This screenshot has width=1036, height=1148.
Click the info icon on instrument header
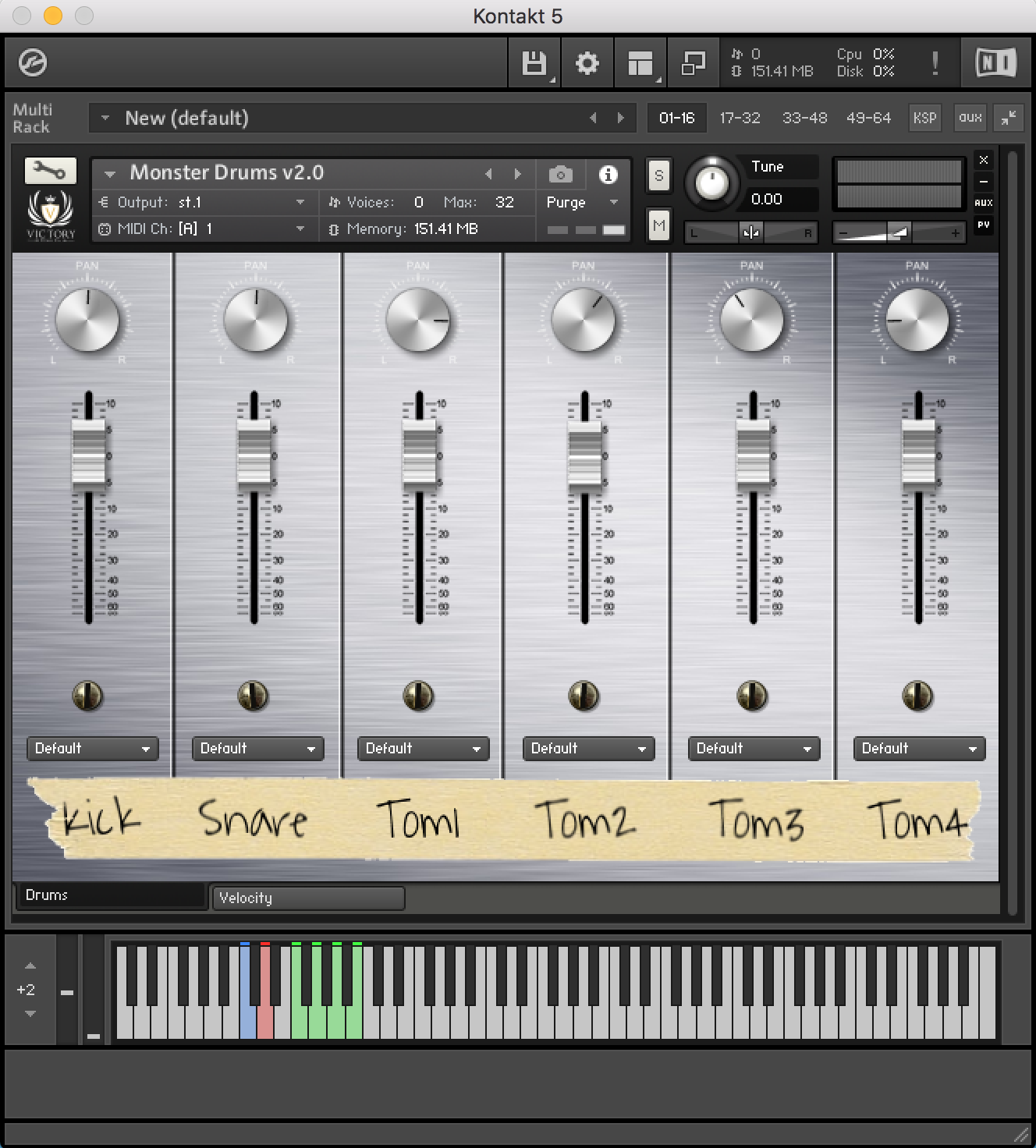pos(608,174)
